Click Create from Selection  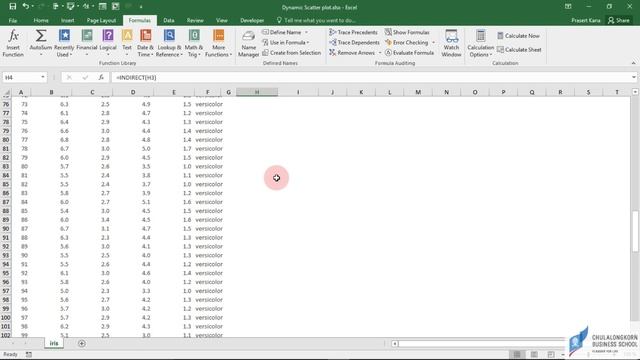pos(291,53)
